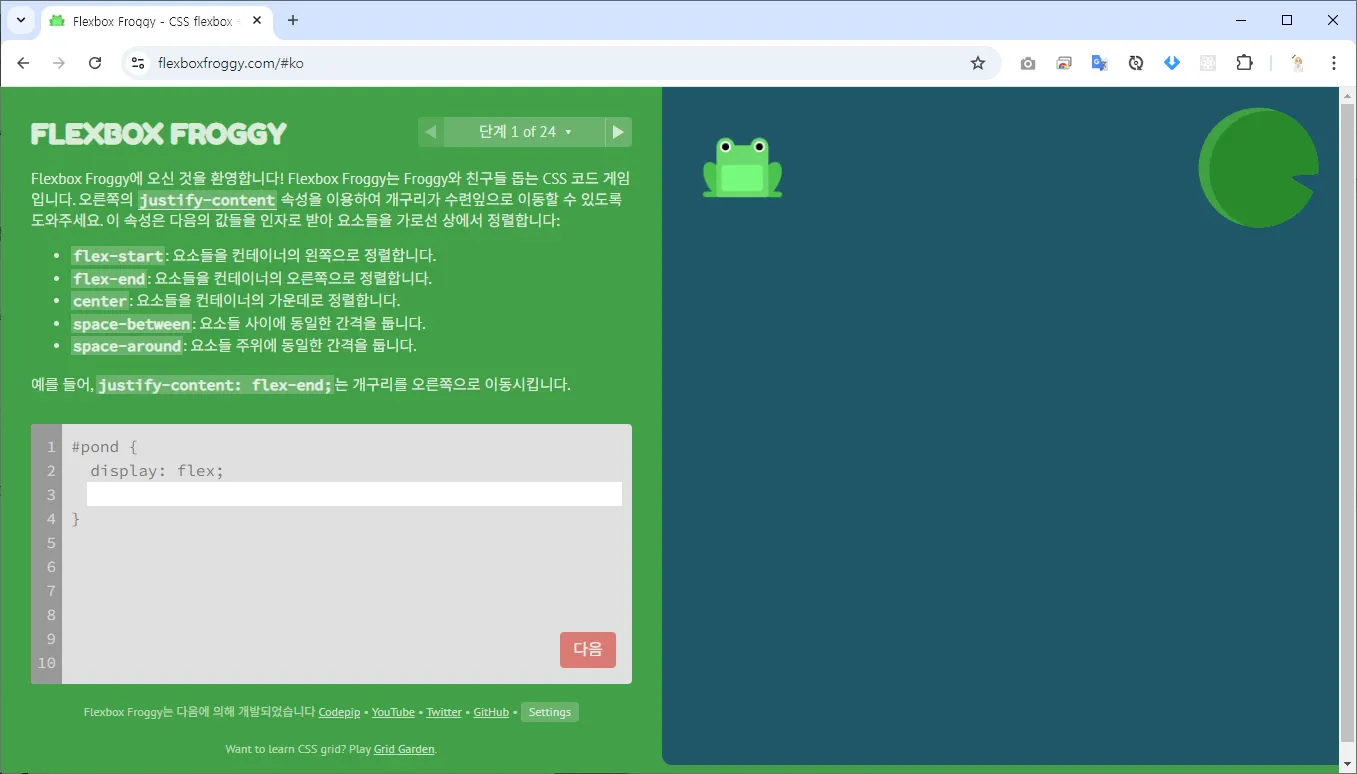This screenshot has height=774, width=1357.
Task: Click the blue down-arrow extension icon
Action: (1172, 63)
